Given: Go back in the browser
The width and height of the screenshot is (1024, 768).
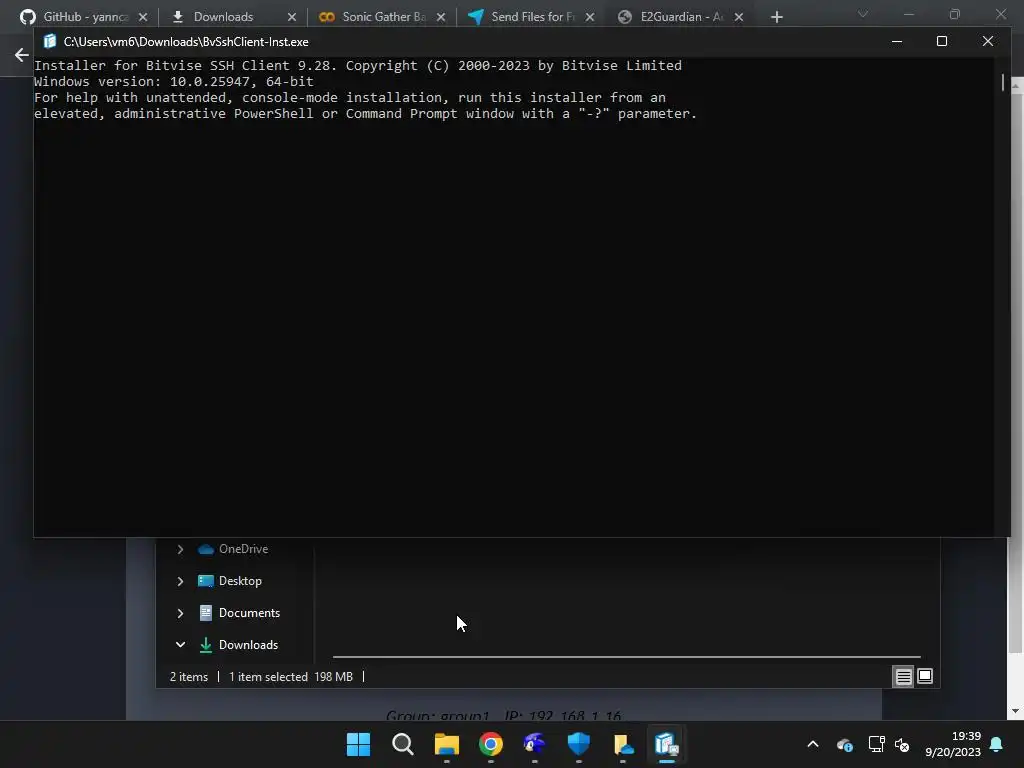Looking at the screenshot, I should [22, 55].
